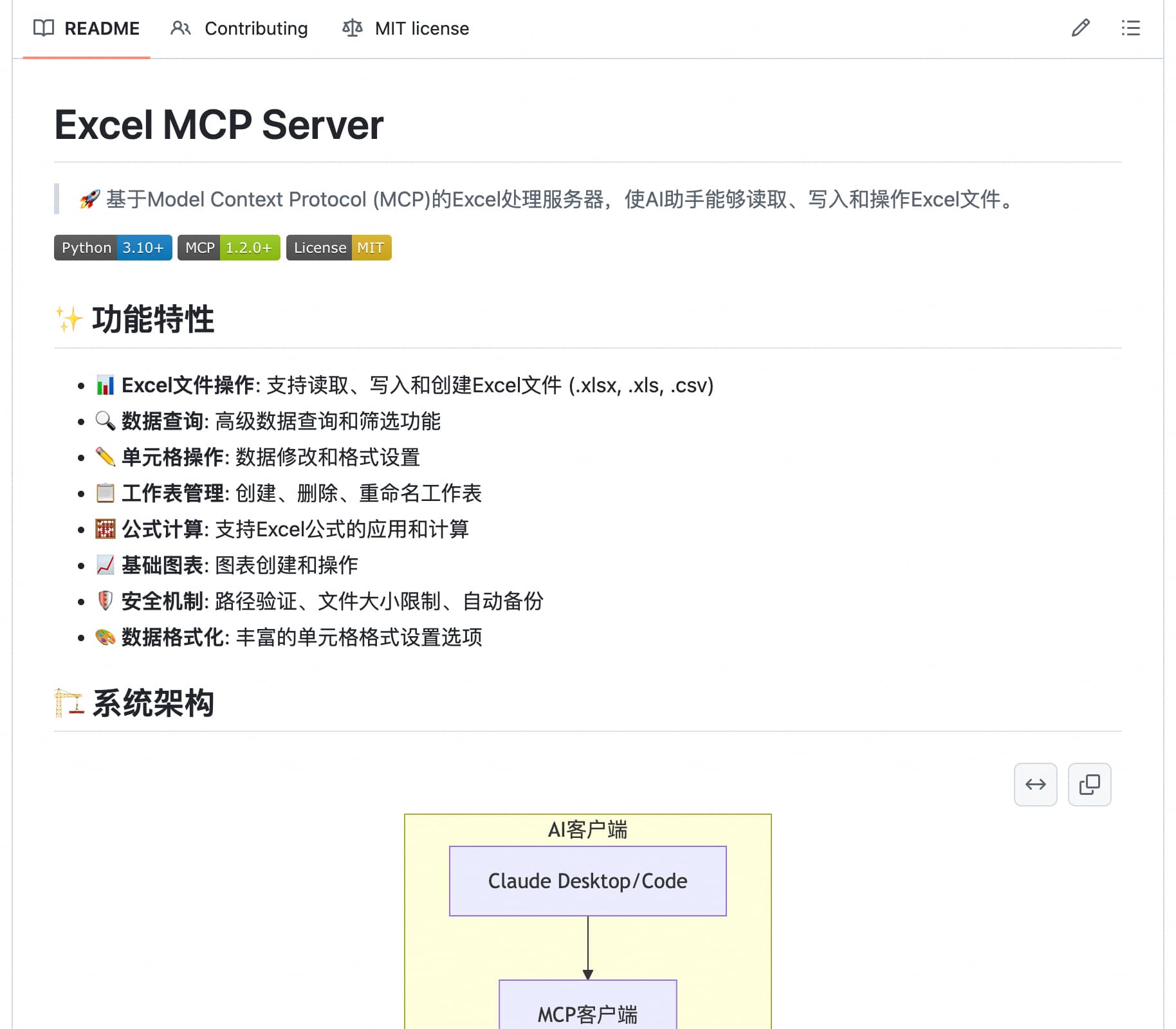Click the pencil edit file icon

click(1080, 28)
